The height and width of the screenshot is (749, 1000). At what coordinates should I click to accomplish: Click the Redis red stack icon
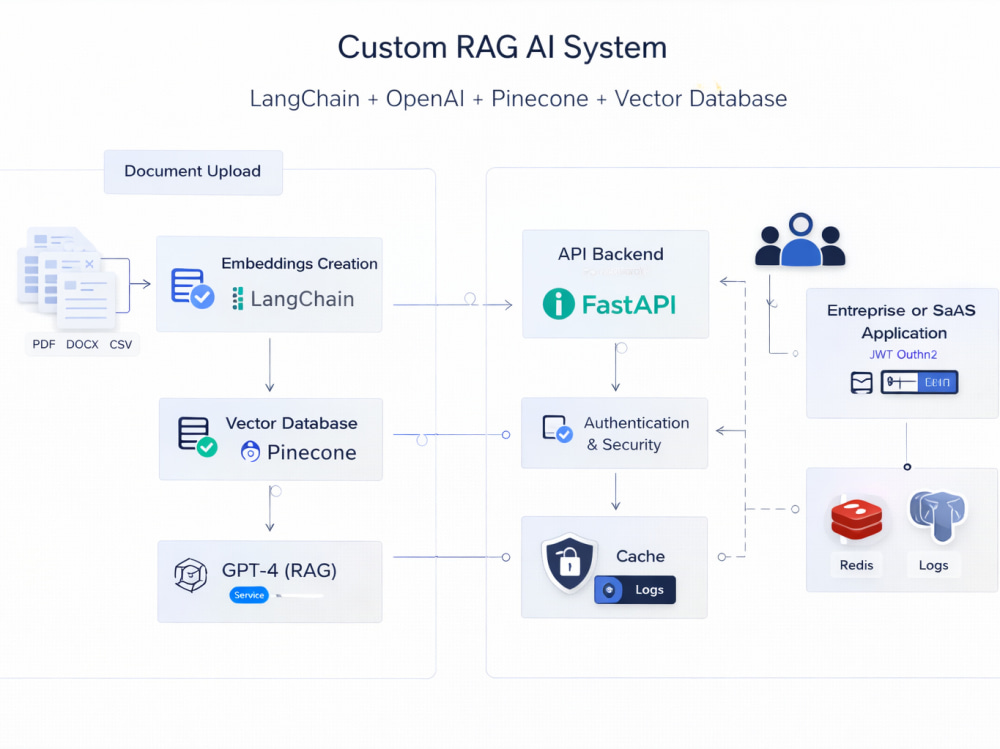[x=857, y=519]
